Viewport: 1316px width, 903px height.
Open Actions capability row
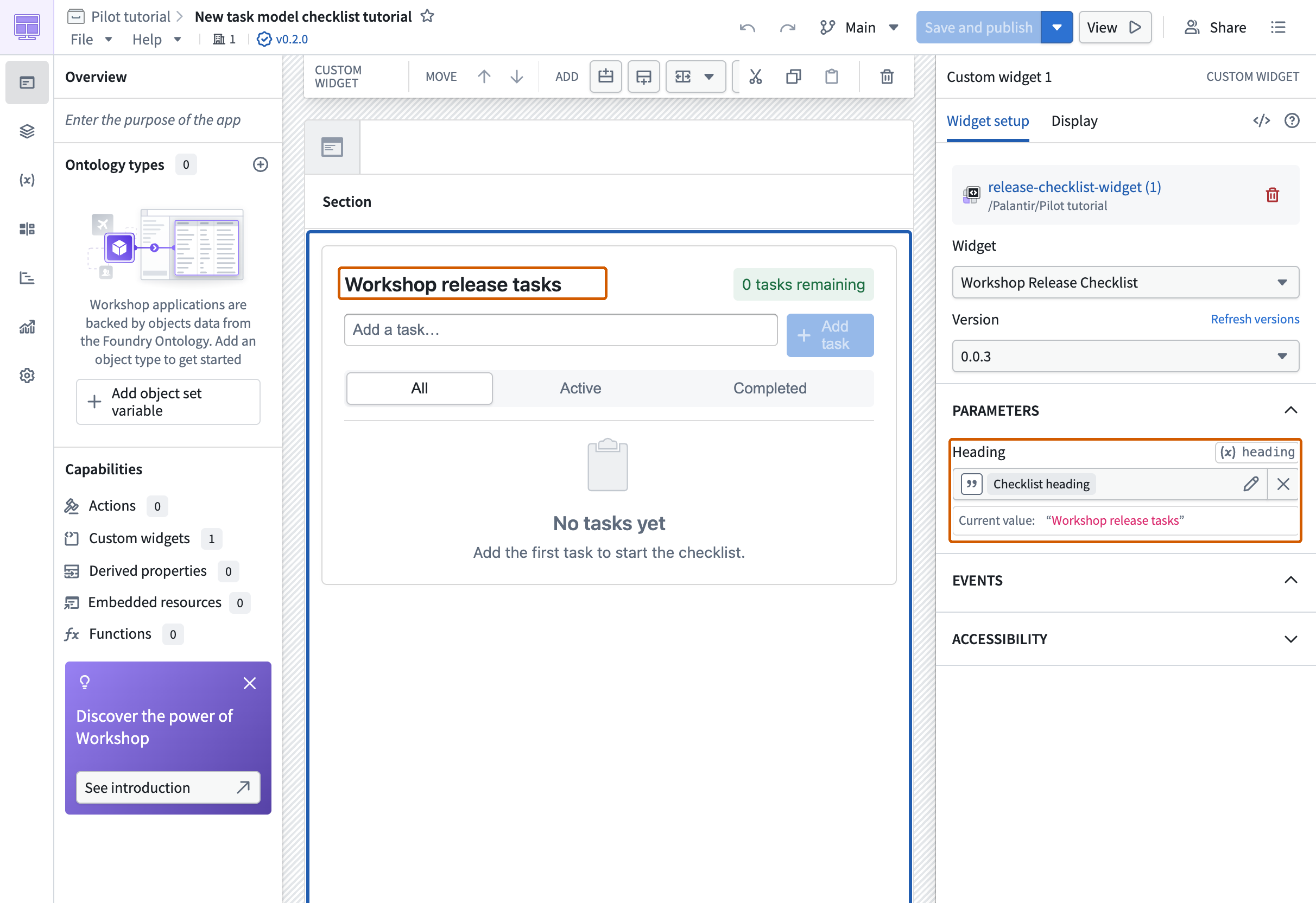point(116,506)
